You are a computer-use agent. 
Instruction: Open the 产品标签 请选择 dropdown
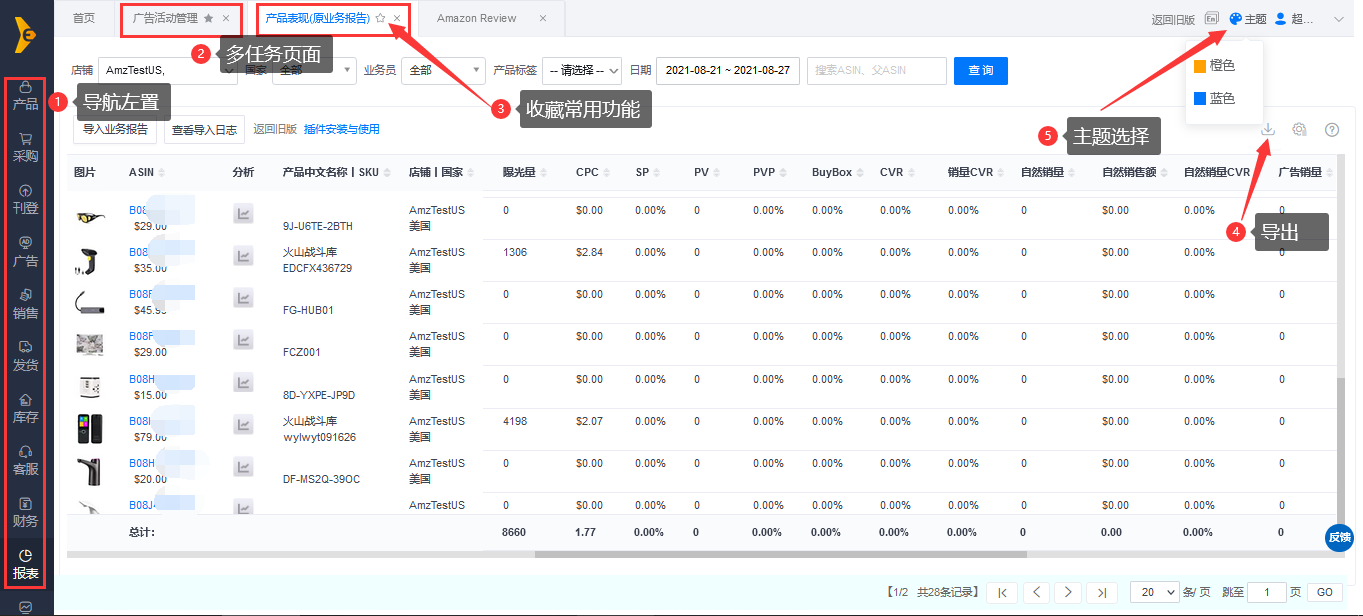[x=581, y=70]
